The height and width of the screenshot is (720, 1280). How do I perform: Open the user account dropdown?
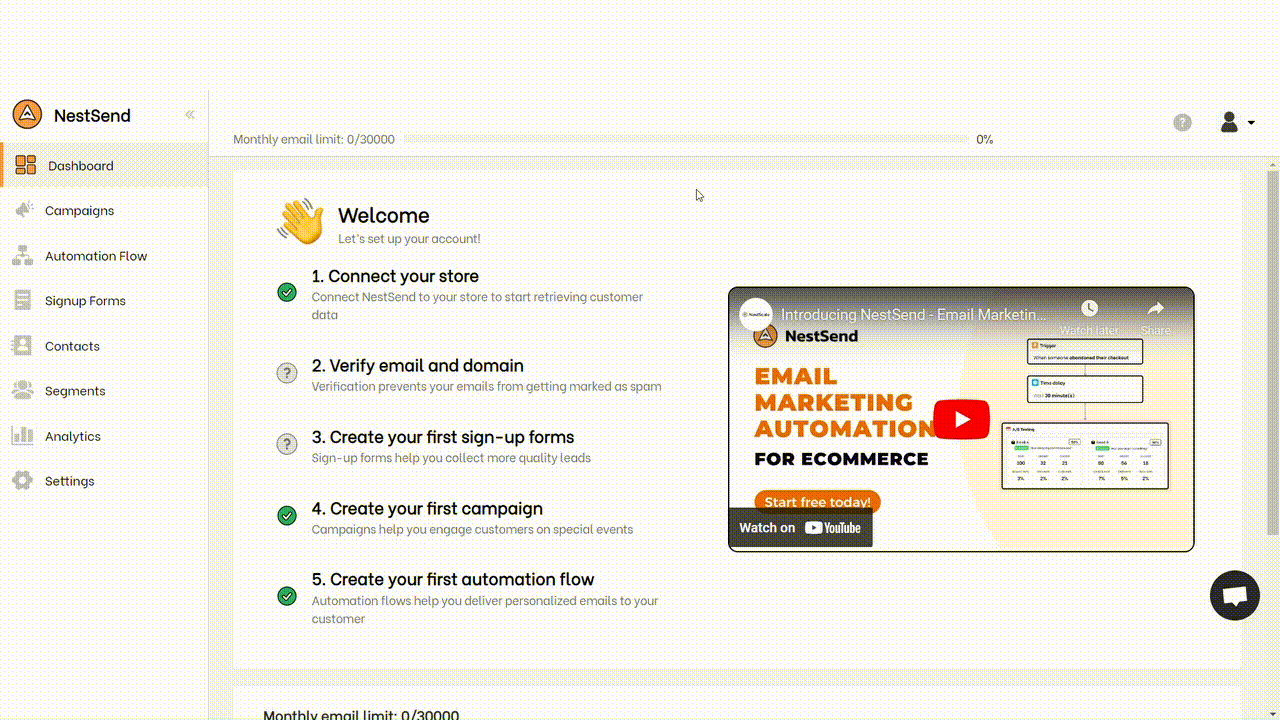[1237, 122]
